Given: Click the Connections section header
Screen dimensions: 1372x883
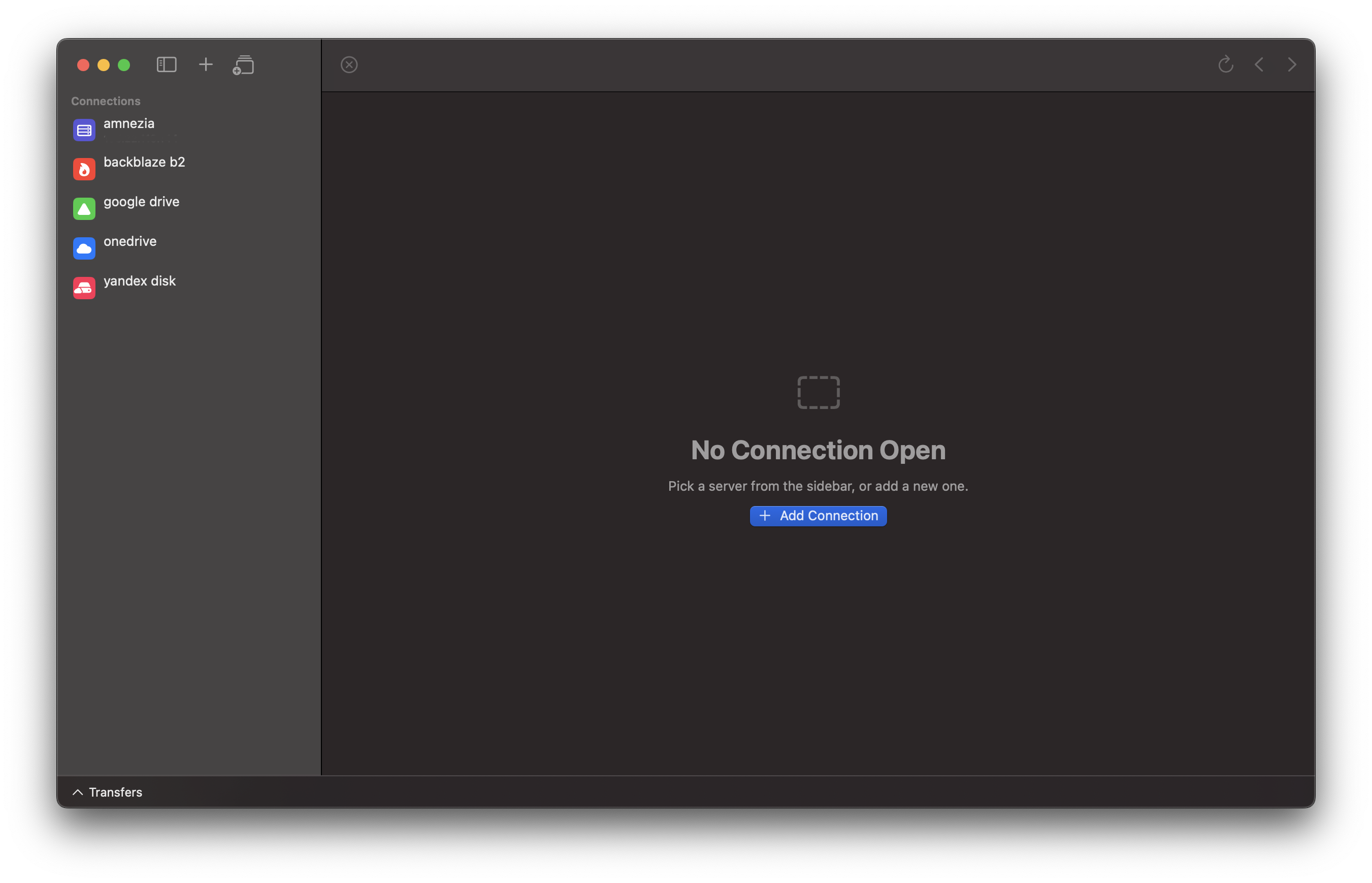Looking at the screenshot, I should [x=106, y=101].
